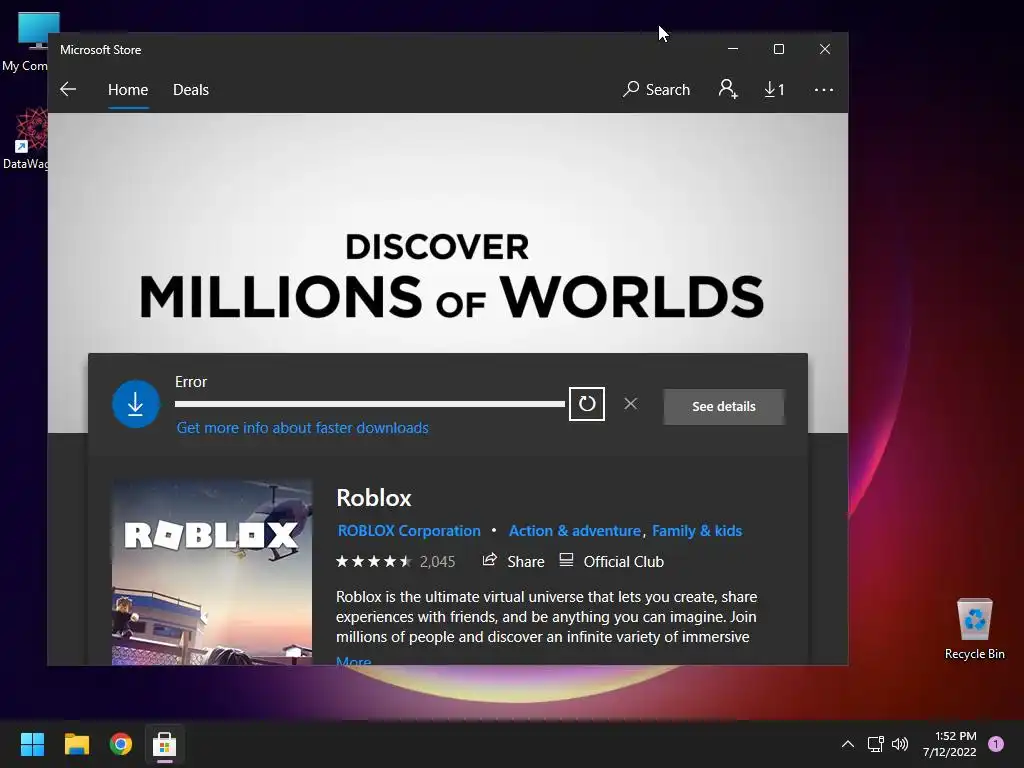Share the Roblox app page
This screenshot has width=1024, height=768.
[x=513, y=561]
